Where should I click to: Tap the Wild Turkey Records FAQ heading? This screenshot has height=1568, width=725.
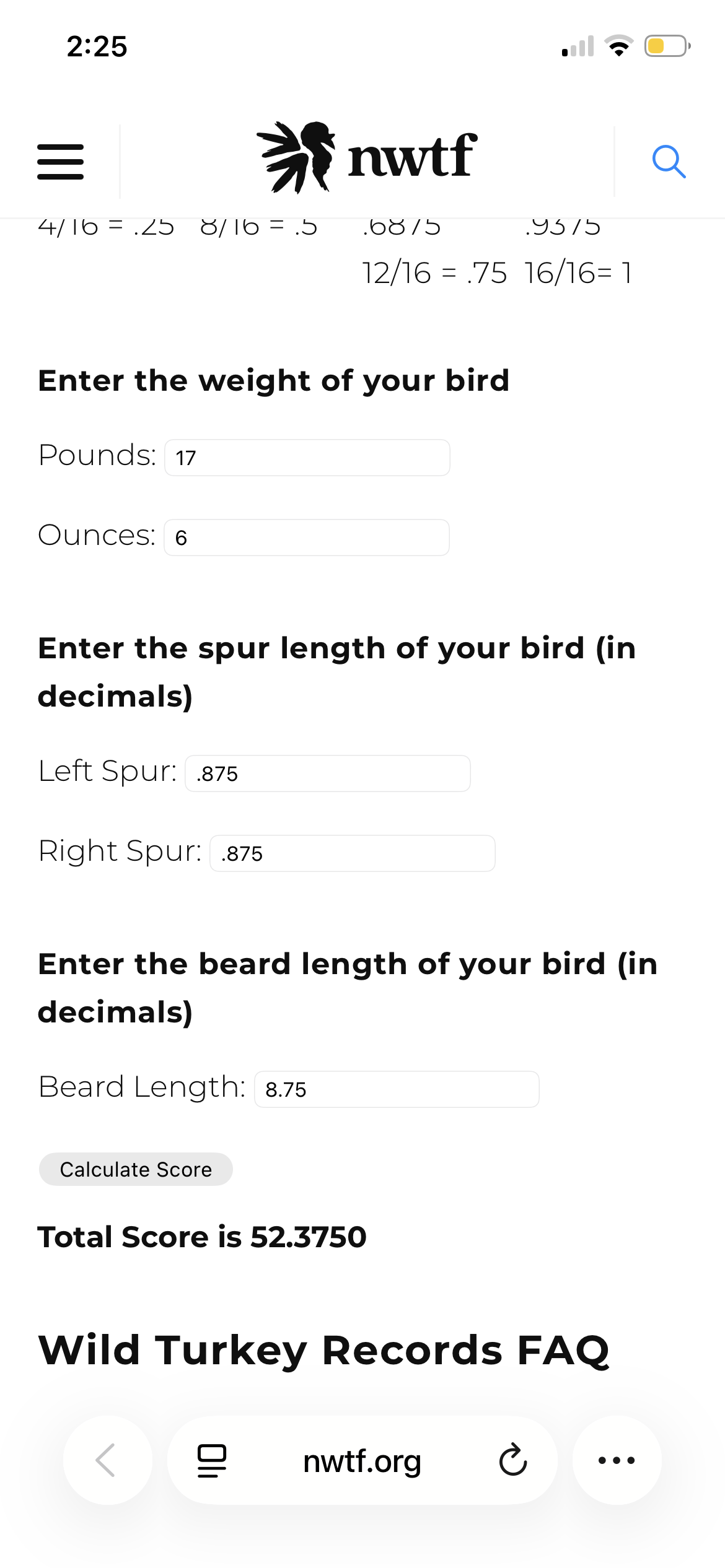324,1350
